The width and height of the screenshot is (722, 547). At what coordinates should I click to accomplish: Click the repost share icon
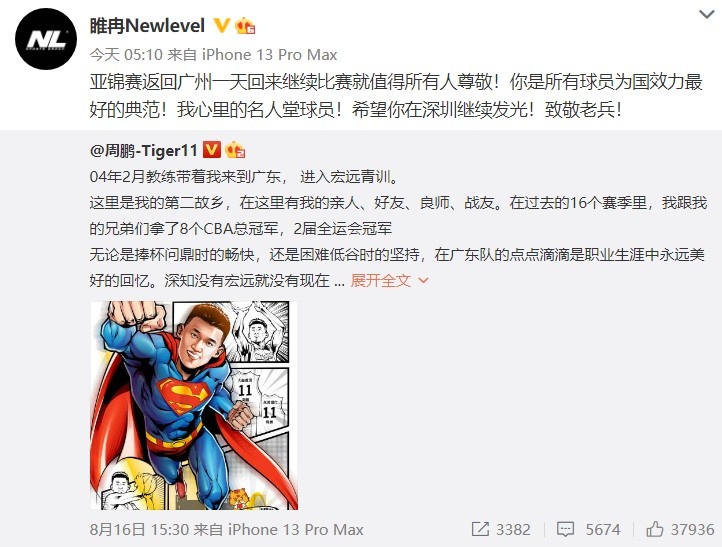pos(480,529)
